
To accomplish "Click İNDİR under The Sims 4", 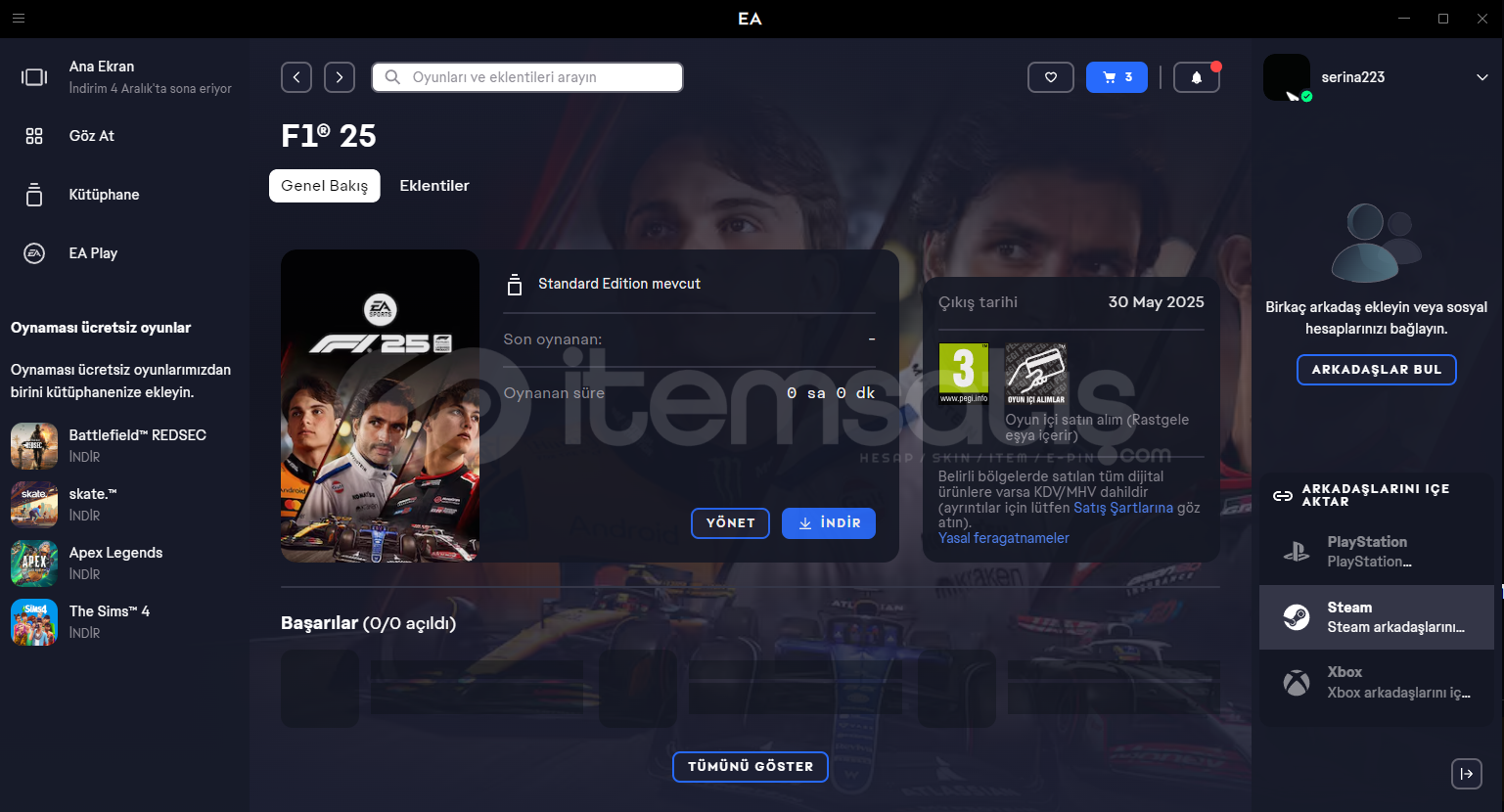I will pos(84,633).
